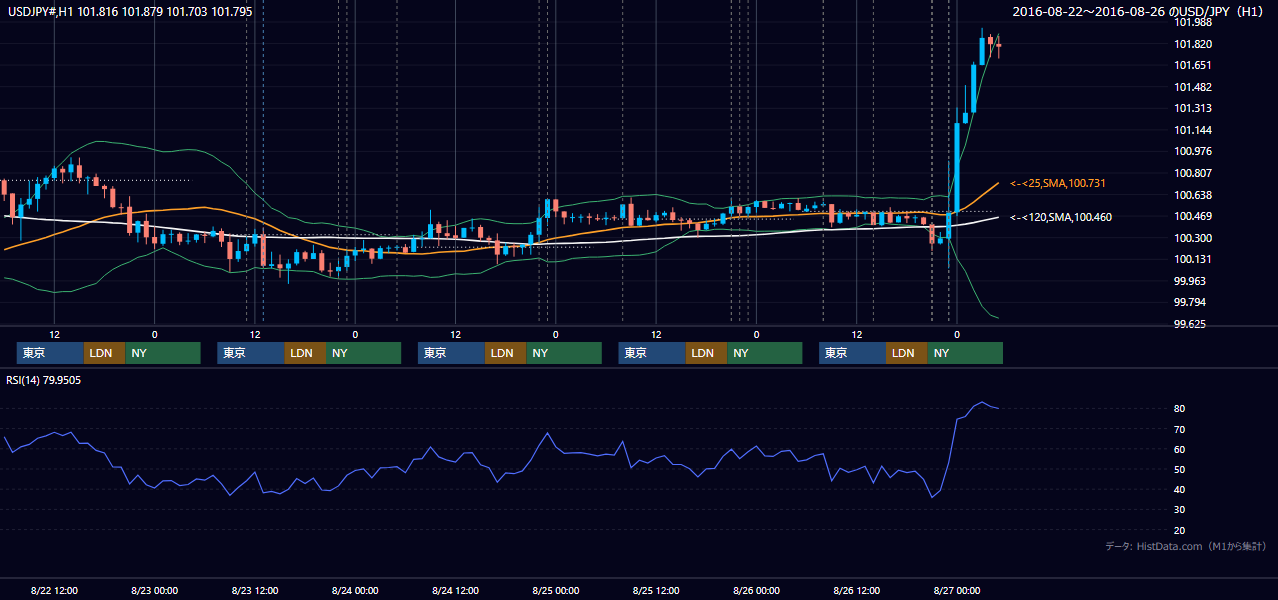
Task: Click the 8/22 12:00 time axis label
Action: (54, 591)
